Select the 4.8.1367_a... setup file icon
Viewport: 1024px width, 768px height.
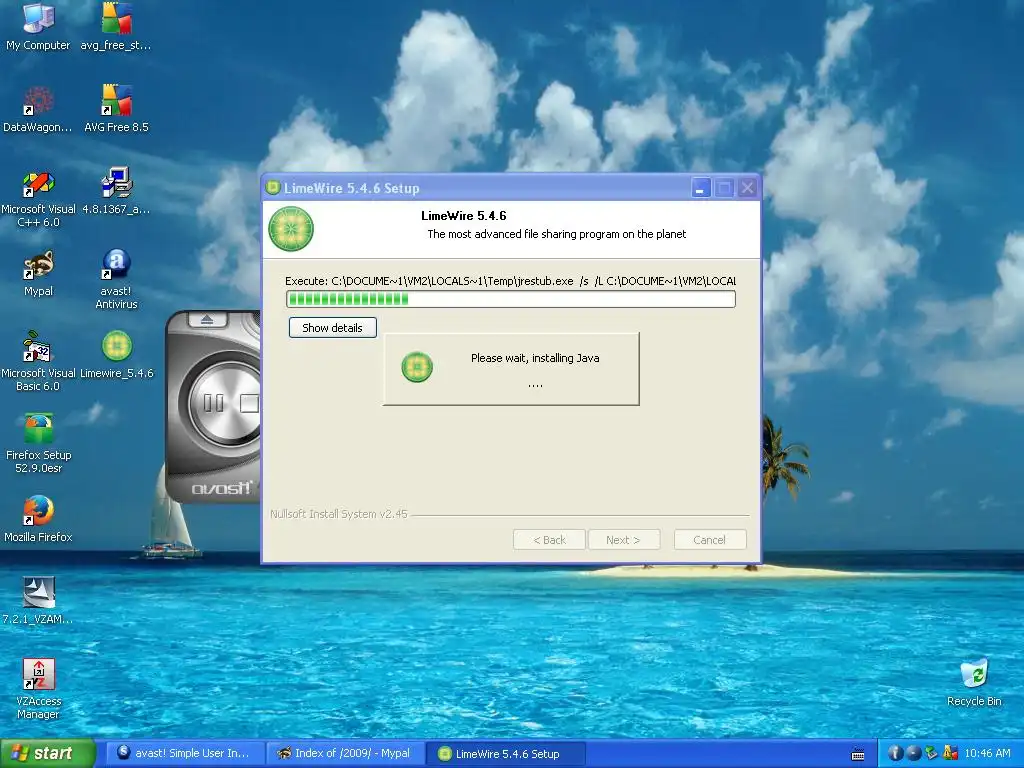tap(116, 191)
